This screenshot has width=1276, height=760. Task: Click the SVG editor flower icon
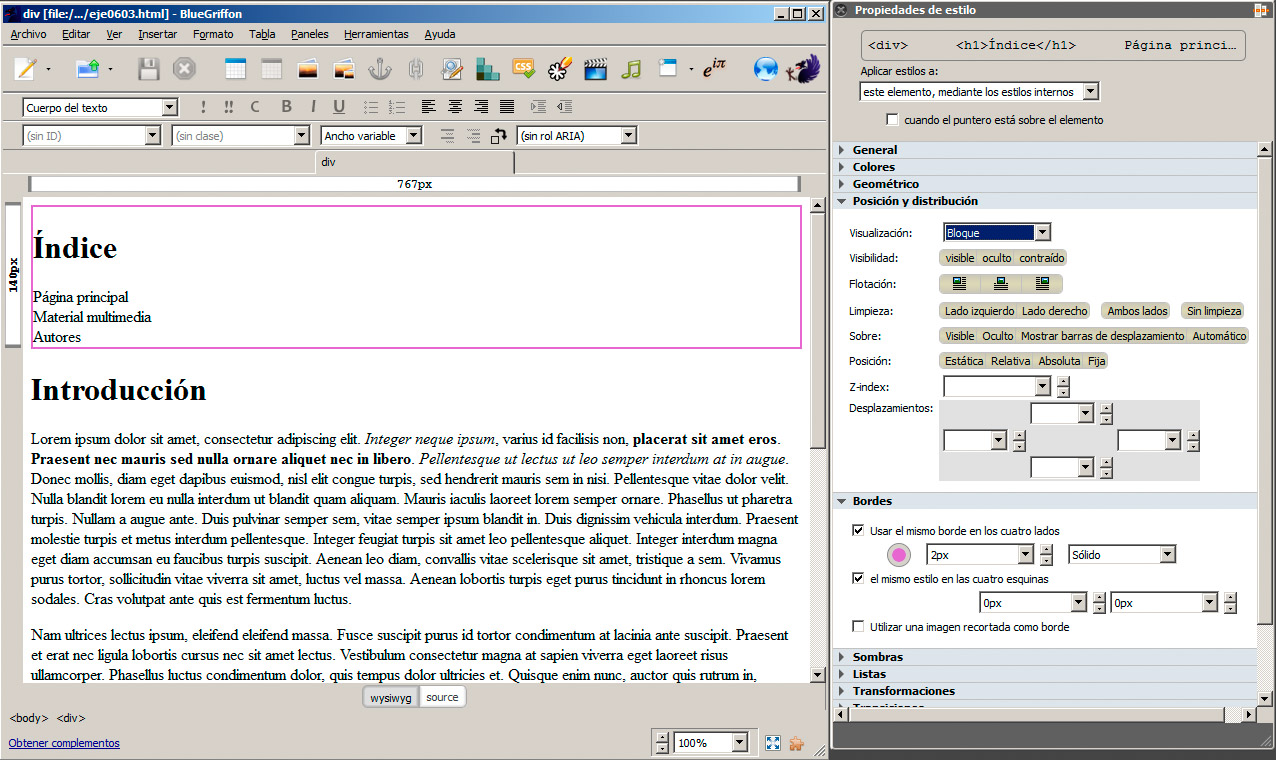click(x=559, y=69)
